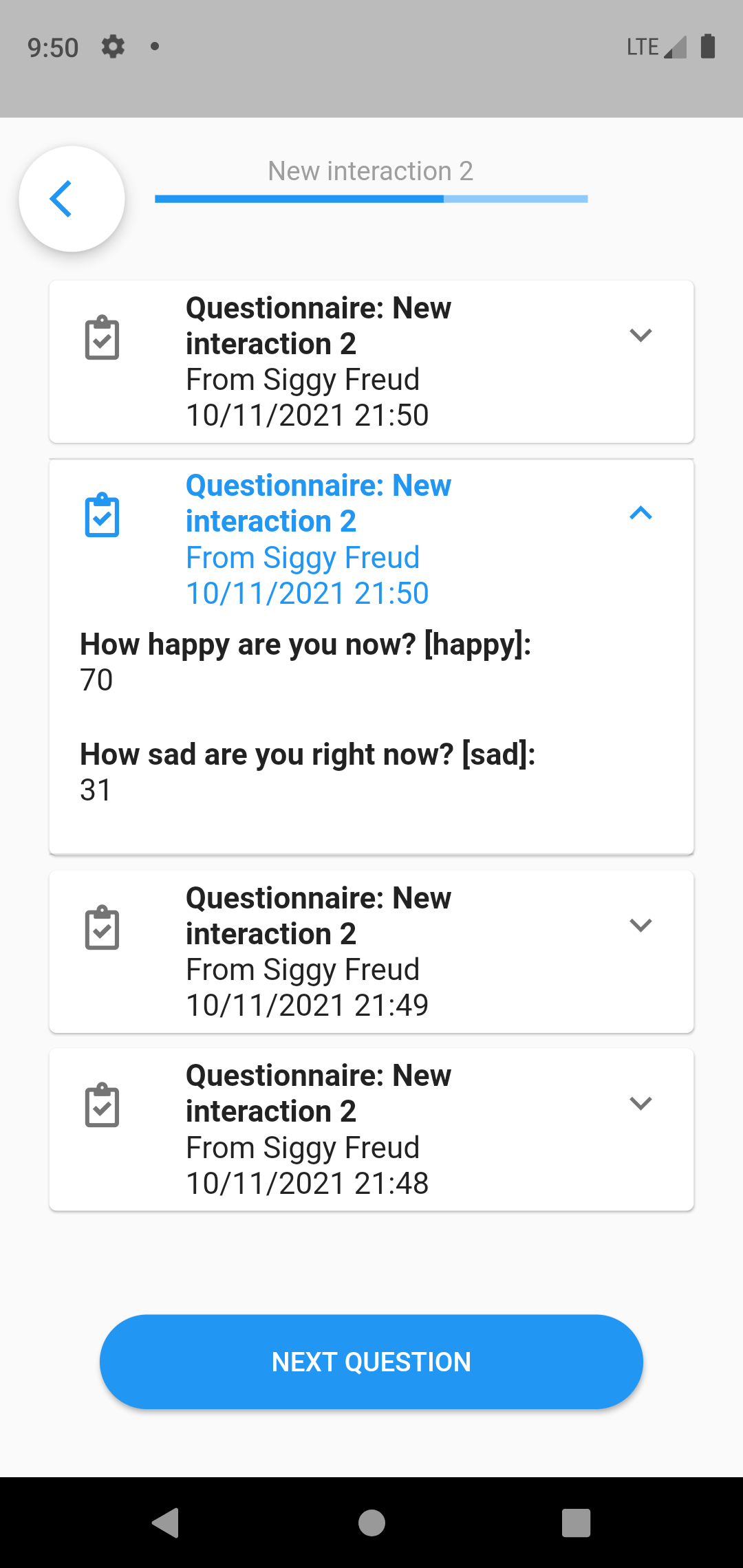Expand the first questionnaire card chevron
The image size is (743, 1568).
click(x=640, y=336)
